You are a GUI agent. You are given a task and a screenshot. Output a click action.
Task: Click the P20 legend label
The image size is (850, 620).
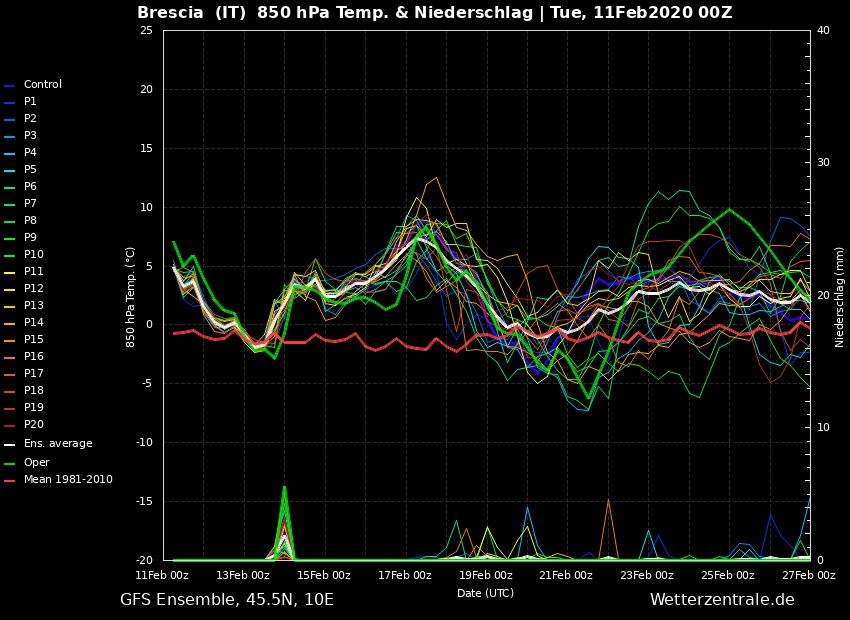(34, 424)
